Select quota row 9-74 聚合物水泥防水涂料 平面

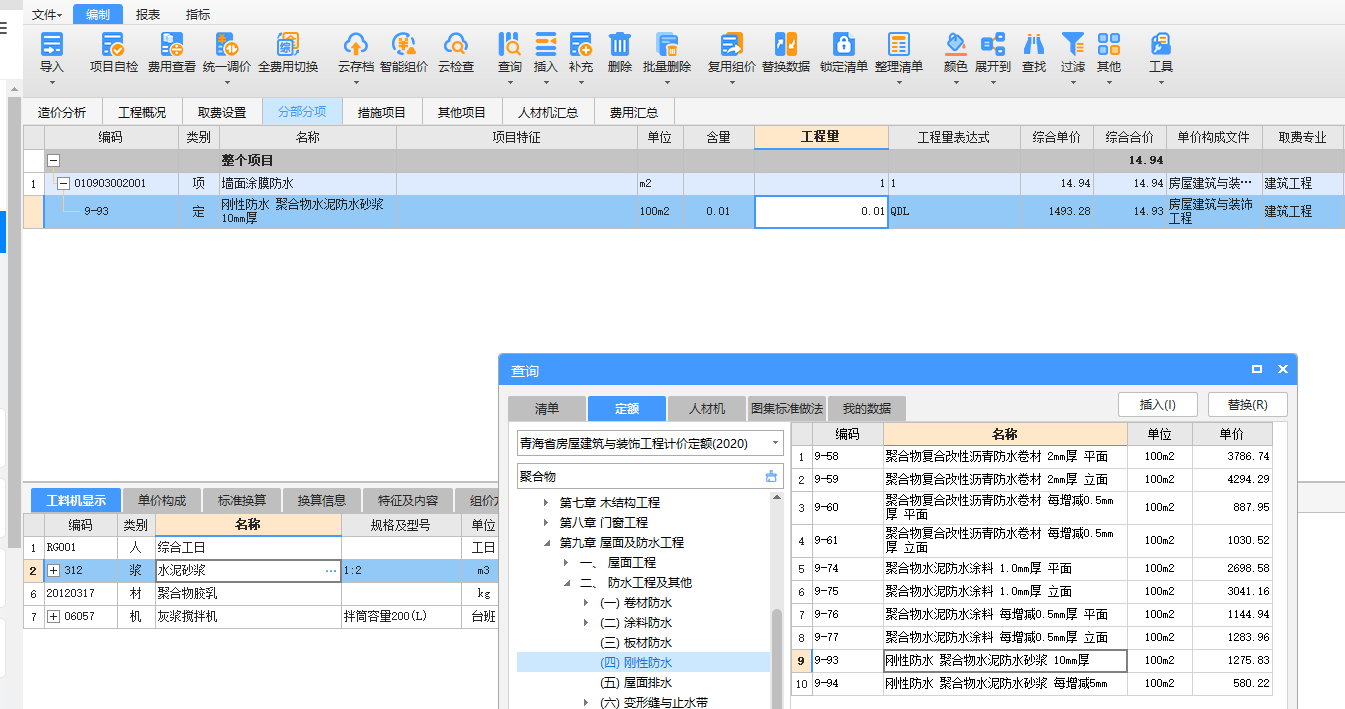[1031, 568]
